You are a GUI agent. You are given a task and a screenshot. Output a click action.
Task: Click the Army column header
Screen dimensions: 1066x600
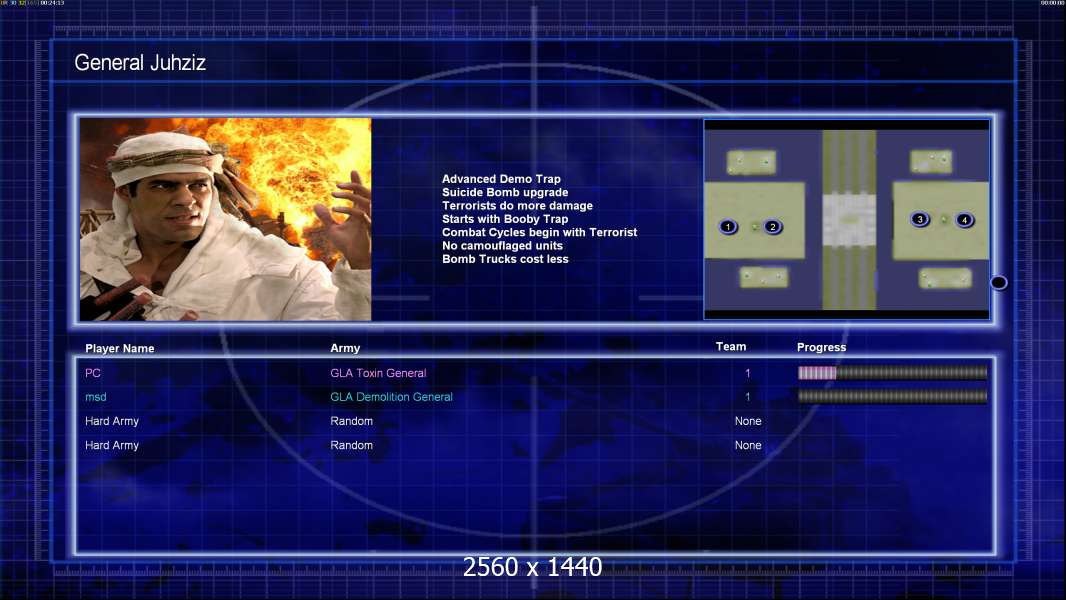(x=345, y=348)
